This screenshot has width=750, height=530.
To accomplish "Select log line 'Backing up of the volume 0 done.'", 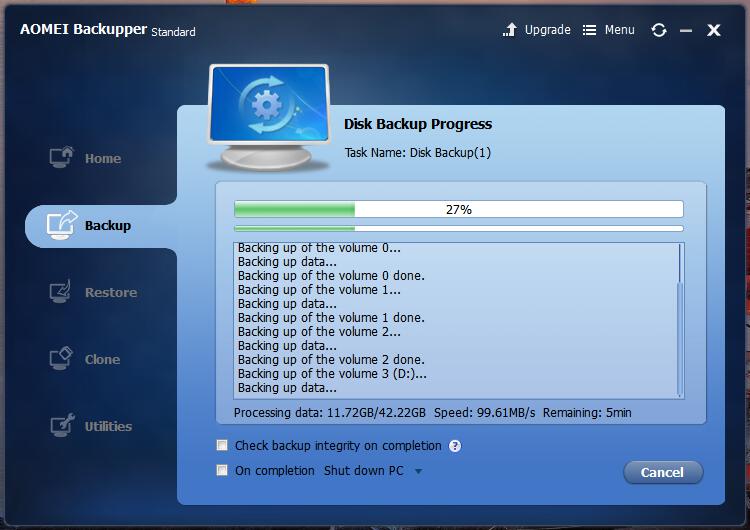I will (331, 276).
